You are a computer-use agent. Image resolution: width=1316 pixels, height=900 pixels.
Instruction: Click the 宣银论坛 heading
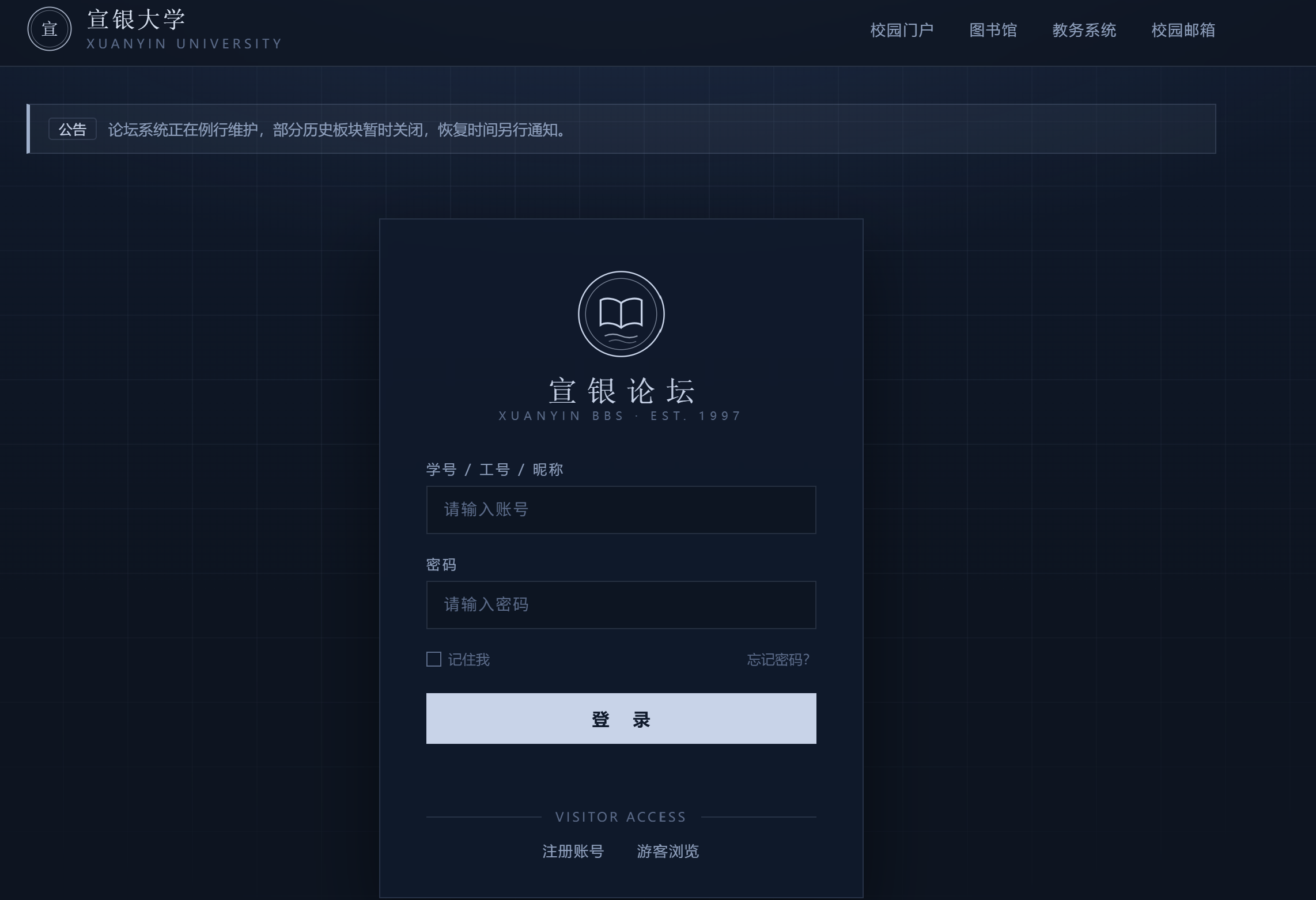point(621,391)
